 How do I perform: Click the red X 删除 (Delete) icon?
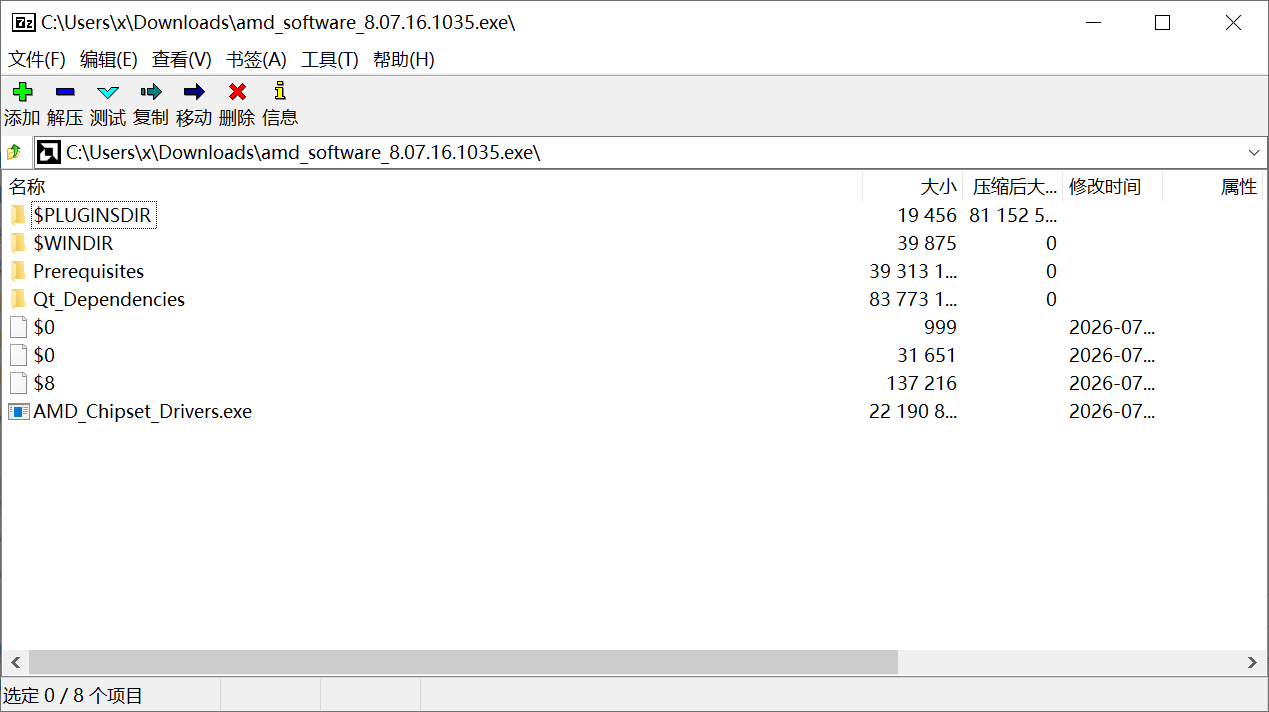[x=237, y=92]
